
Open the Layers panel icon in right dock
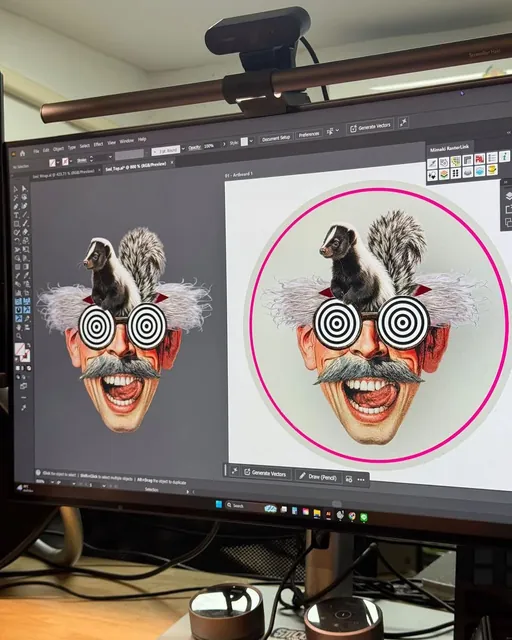tap(509, 196)
